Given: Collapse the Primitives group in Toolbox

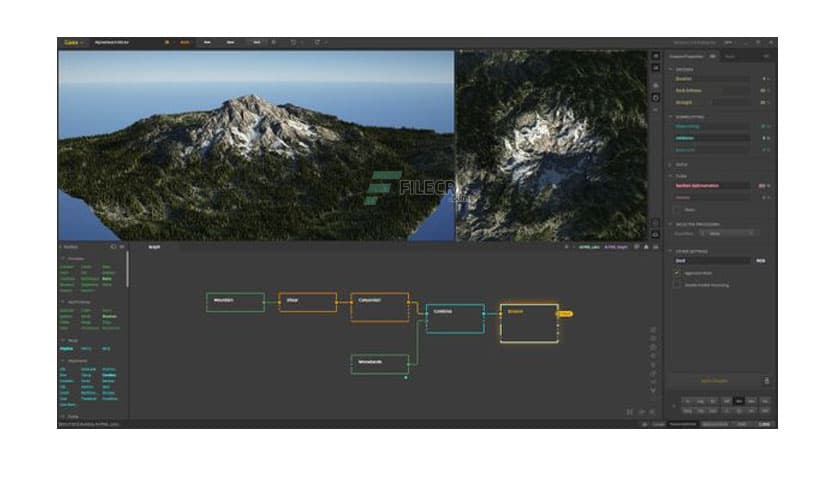Looking at the screenshot, I should (64, 258).
